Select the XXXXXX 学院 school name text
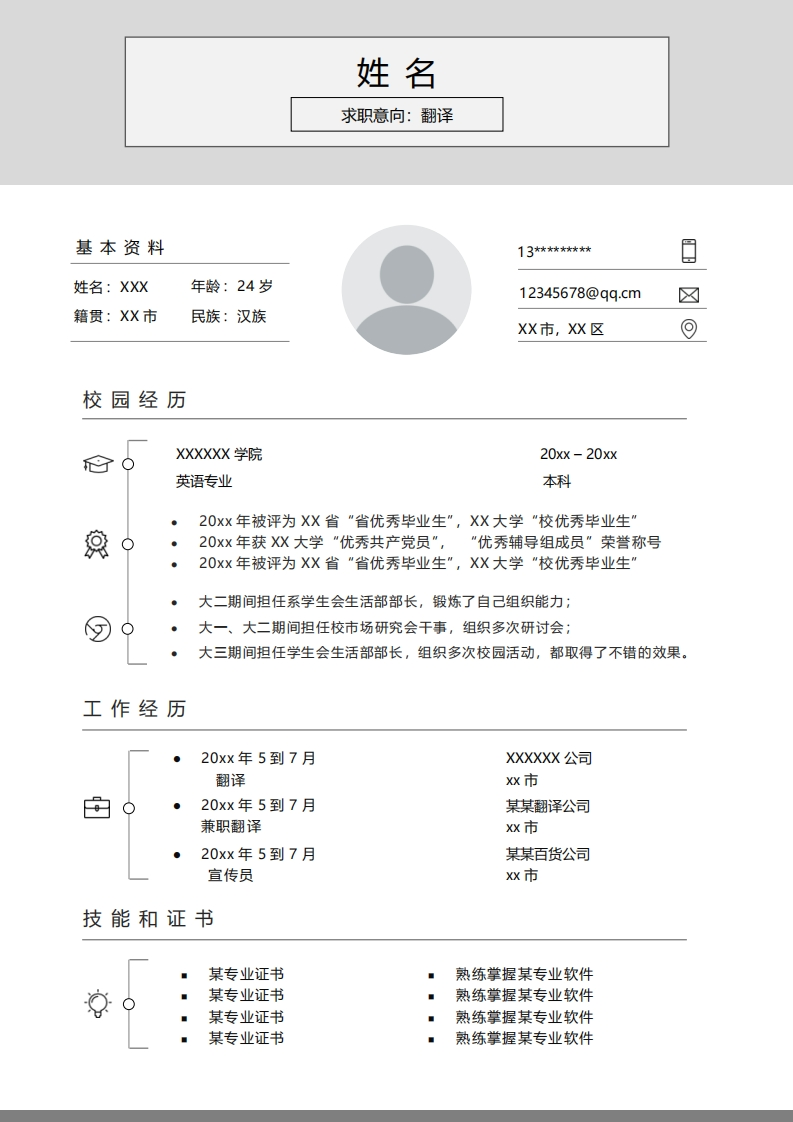Screen dimensions: 793x1122 coord(219,454)
